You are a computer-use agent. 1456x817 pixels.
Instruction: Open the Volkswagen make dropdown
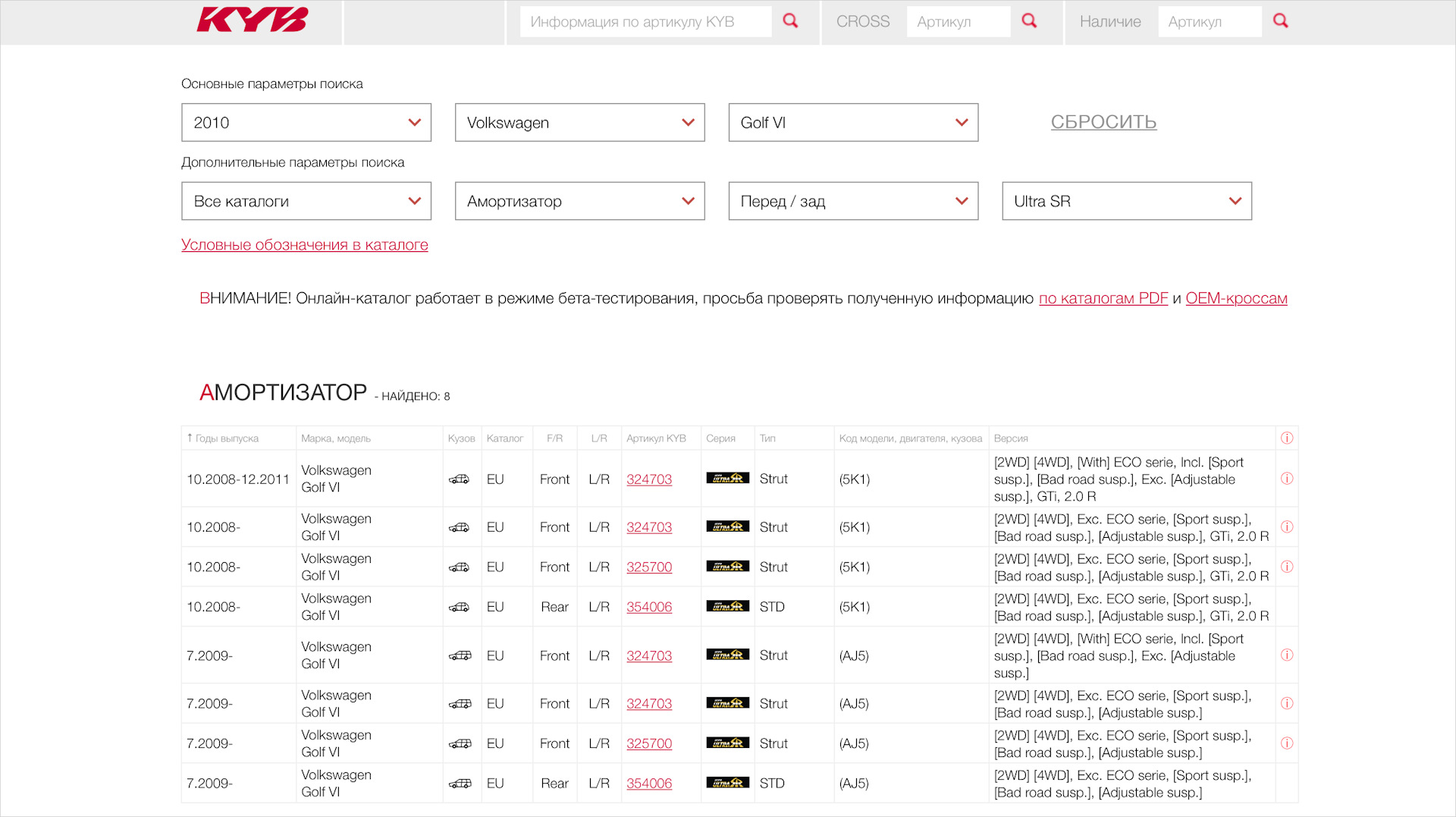(x=580, y=123)
